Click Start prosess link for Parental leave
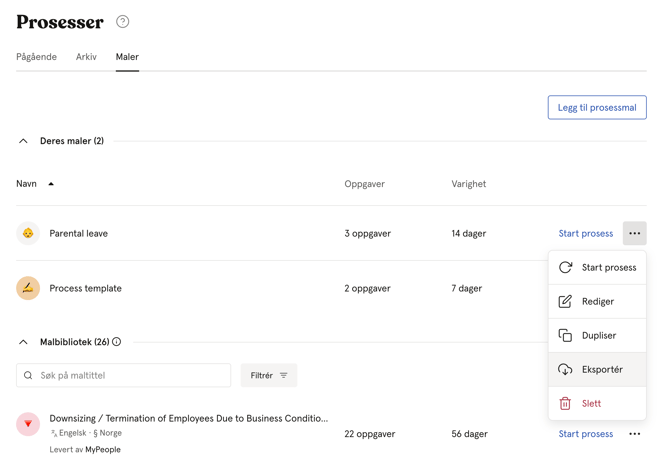670x466 pixels. click(586, 233)
